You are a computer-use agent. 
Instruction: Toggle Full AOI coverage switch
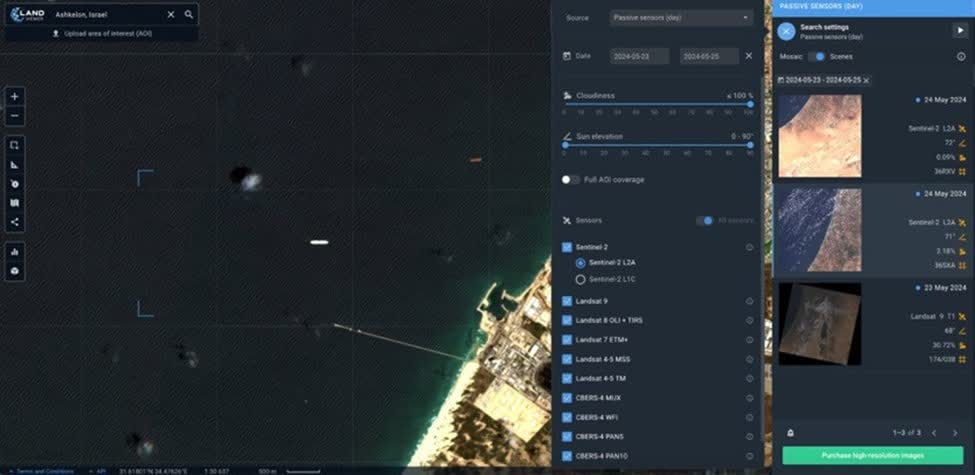[x=570, y=180]
